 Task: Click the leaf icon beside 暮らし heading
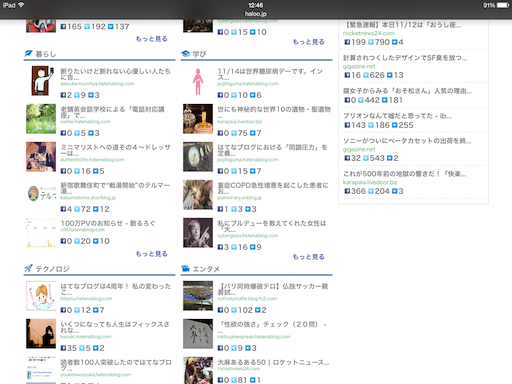point(28,53)
